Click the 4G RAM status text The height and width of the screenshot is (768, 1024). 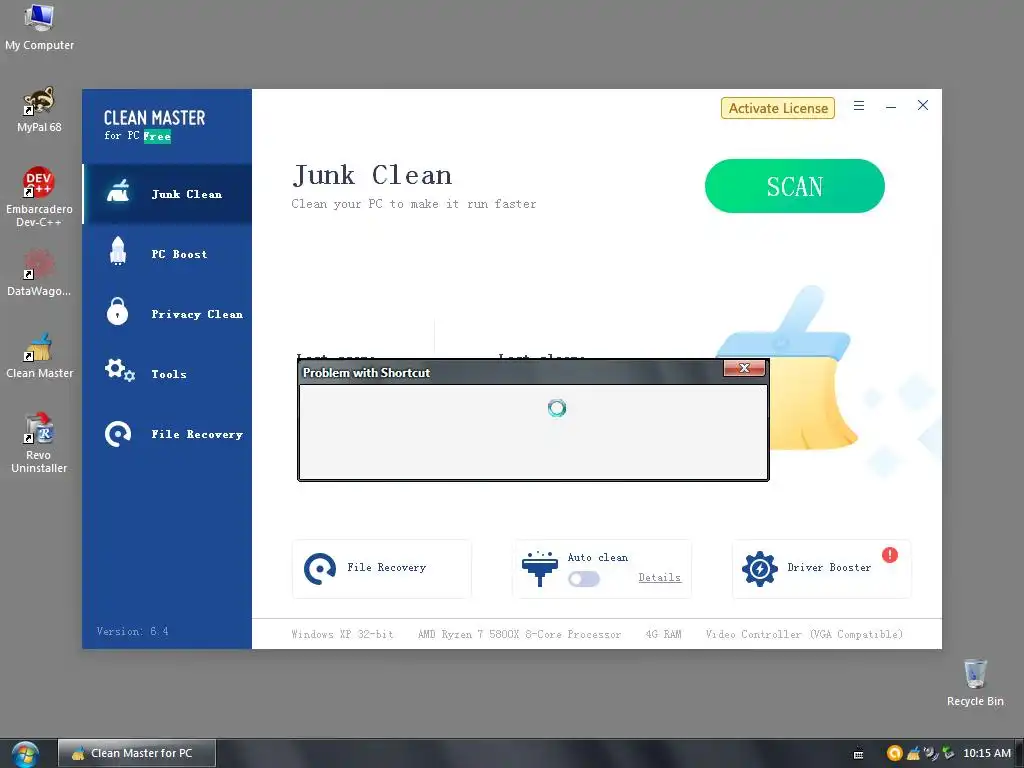point(664,634)
